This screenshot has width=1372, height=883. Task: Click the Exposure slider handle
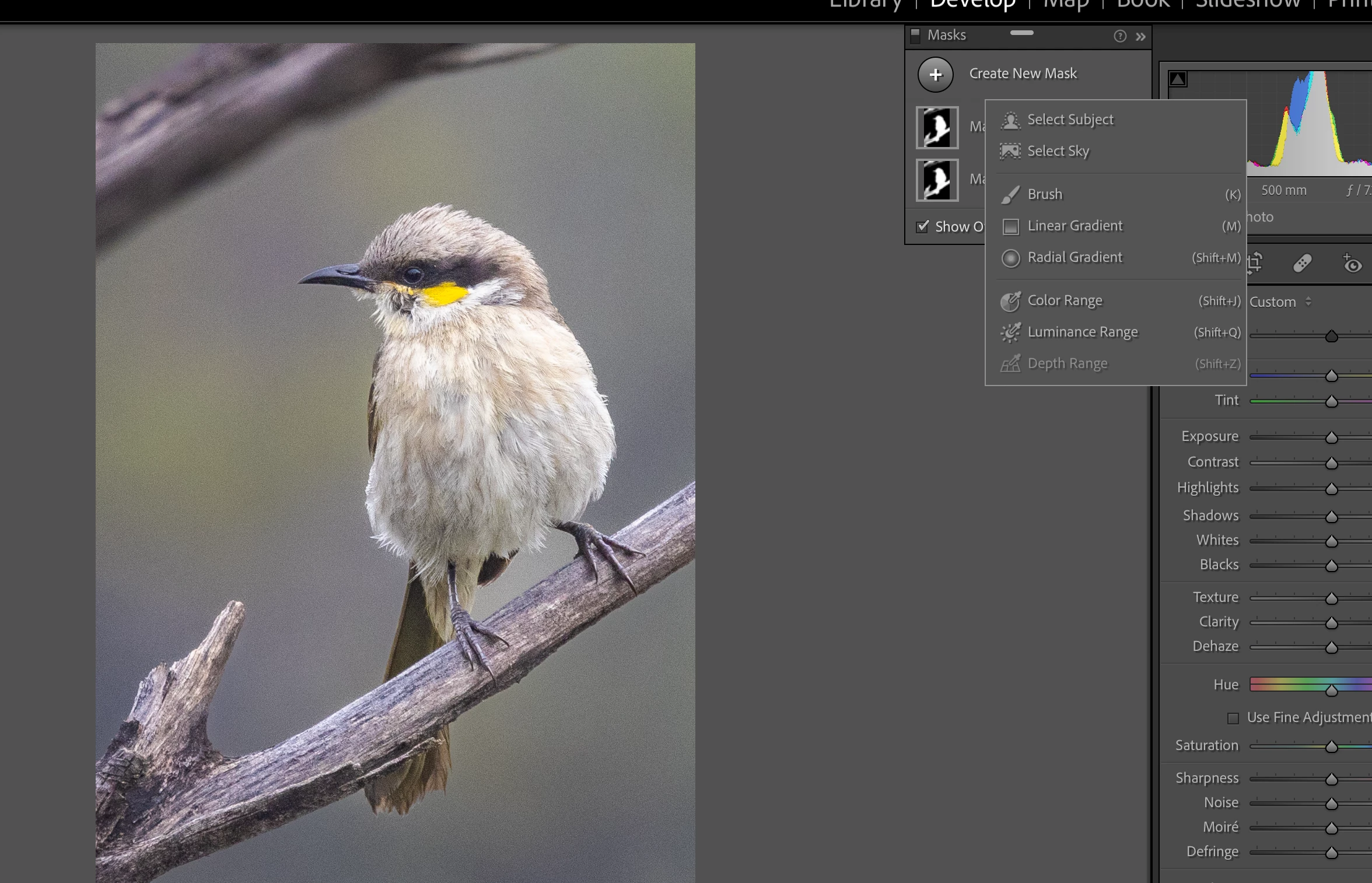coord(1331,437)
